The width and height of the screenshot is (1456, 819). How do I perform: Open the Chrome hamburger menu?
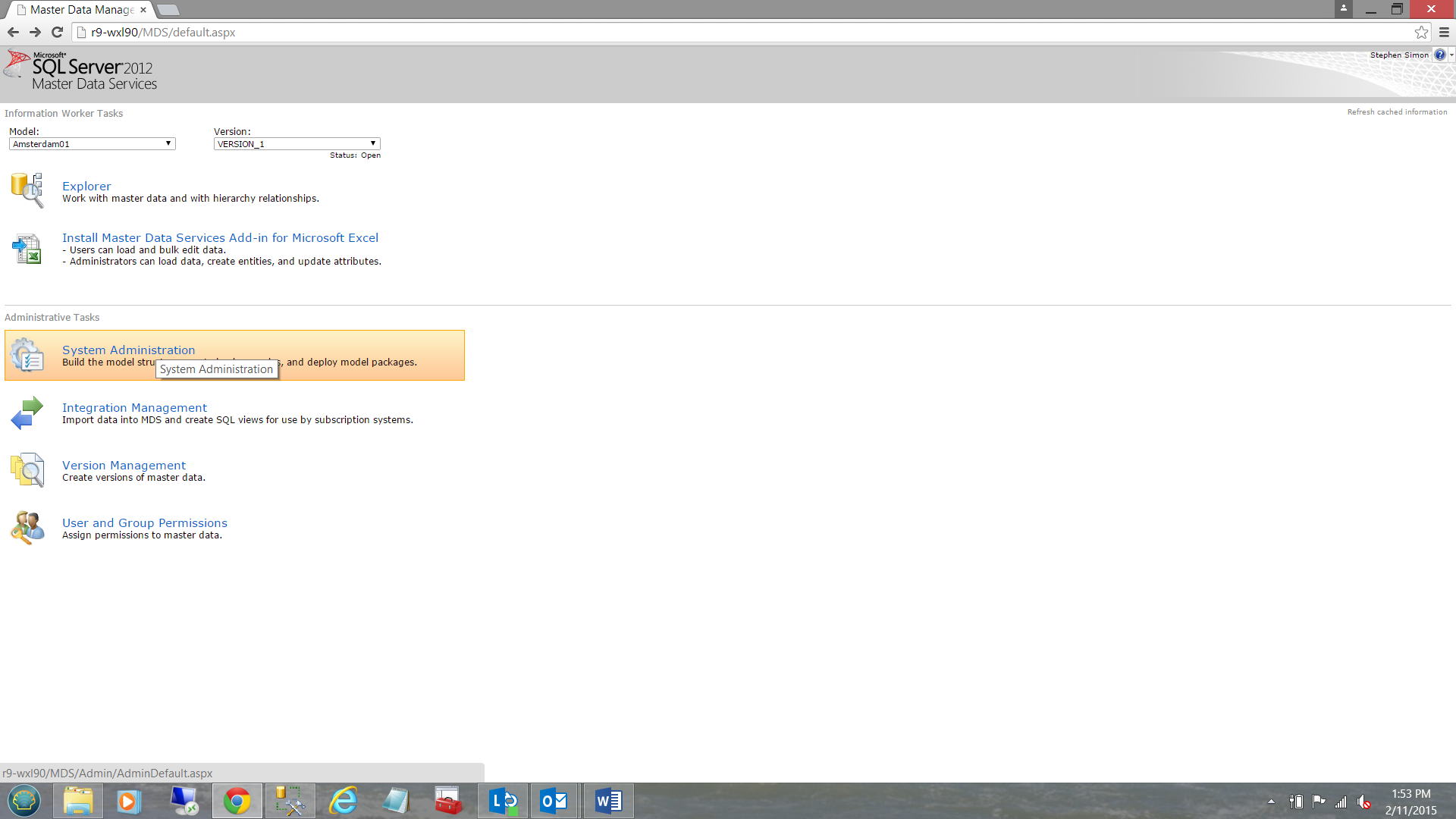click(1444, 32)
